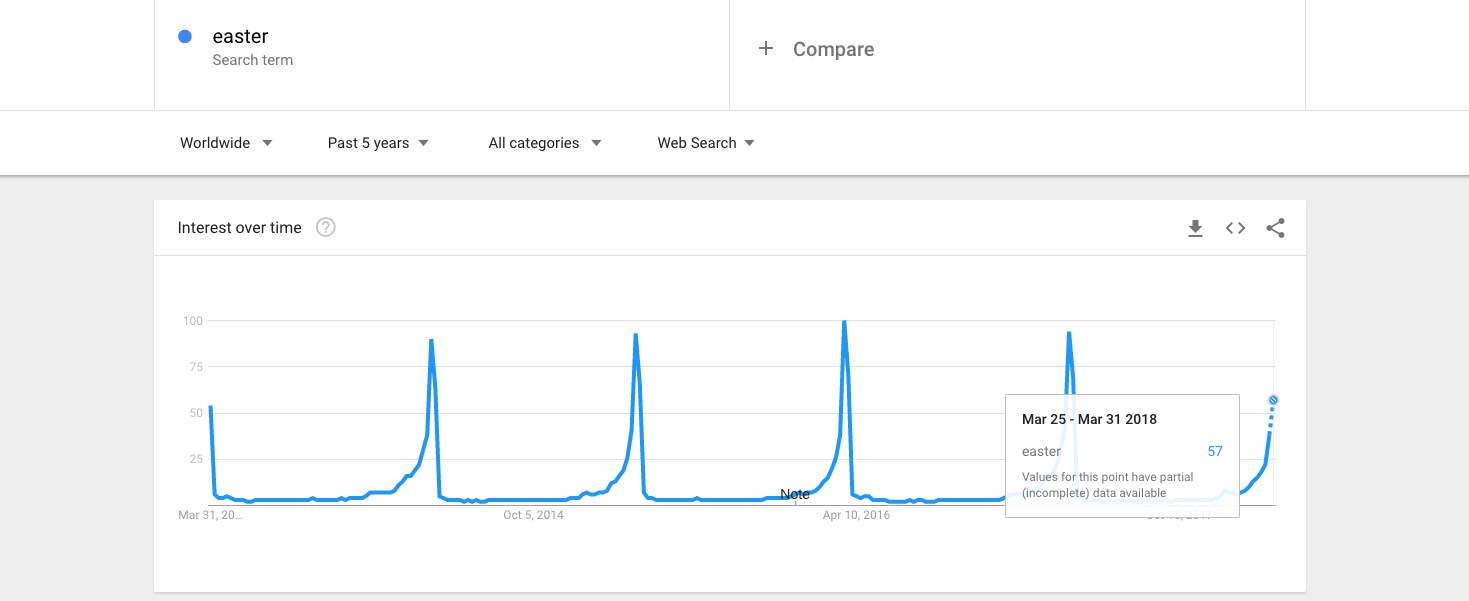Open the embed code icon

[x=1235, y=228]
